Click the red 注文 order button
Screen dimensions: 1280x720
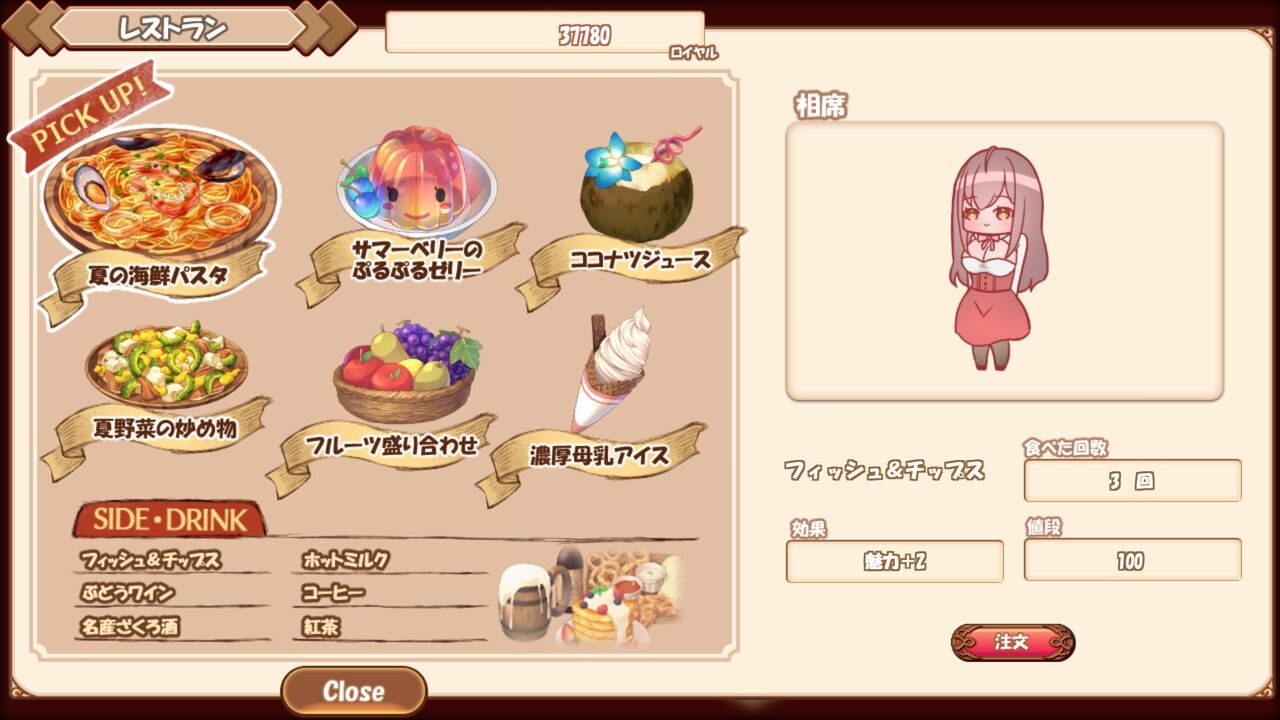[x=1013, y=642]
